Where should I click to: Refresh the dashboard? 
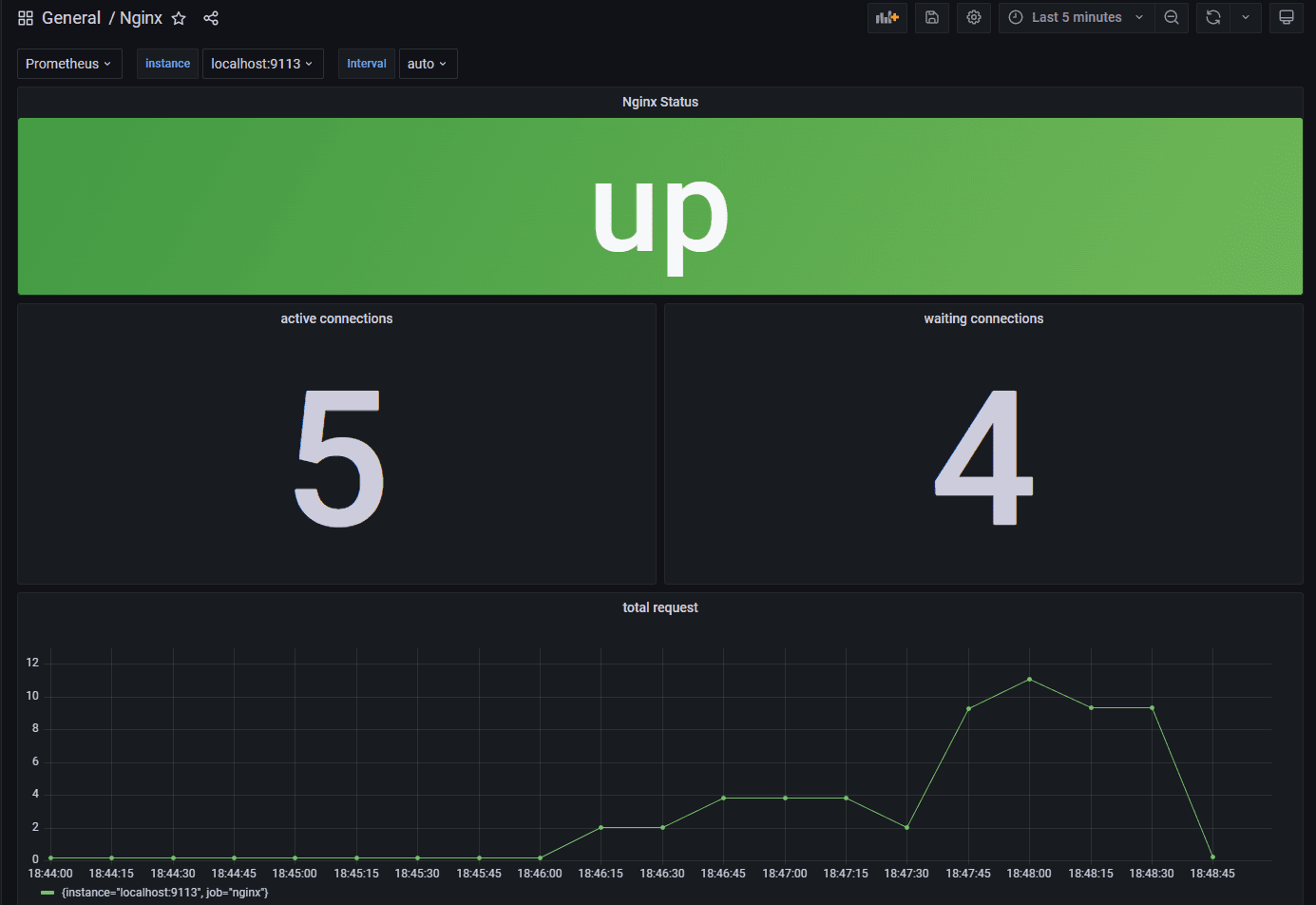[x=1213, y=17]
